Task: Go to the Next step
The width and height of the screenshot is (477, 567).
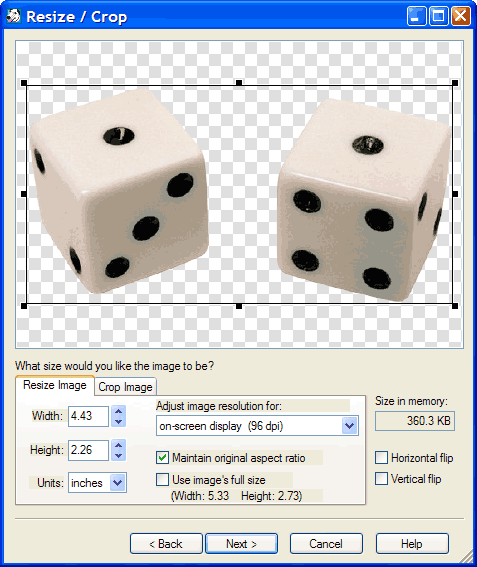Action: [242, 543]
